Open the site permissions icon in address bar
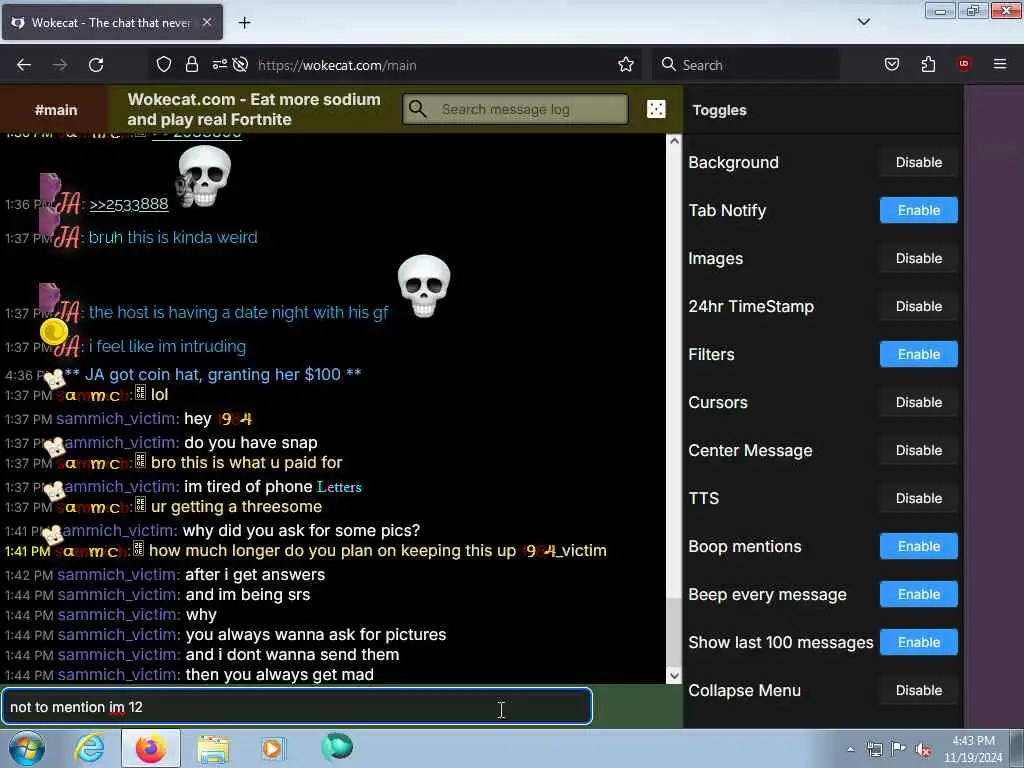Viewport: 1024px width, 768px height. point(219,64)
